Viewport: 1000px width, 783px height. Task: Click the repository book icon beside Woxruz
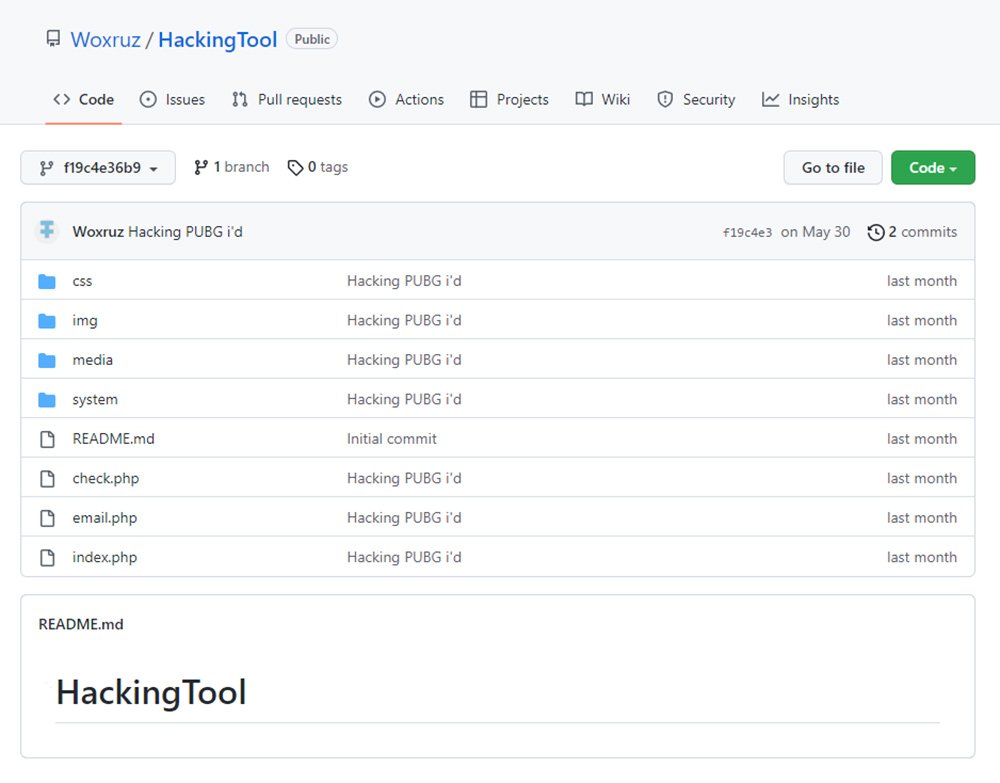[53, 40]
